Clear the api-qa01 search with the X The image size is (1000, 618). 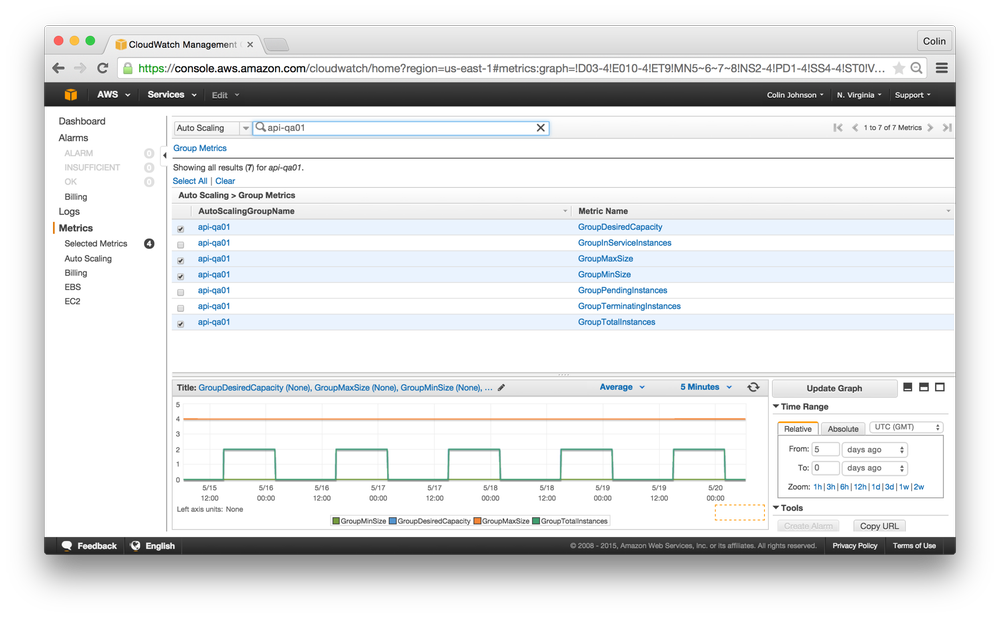tap(541, 128)
